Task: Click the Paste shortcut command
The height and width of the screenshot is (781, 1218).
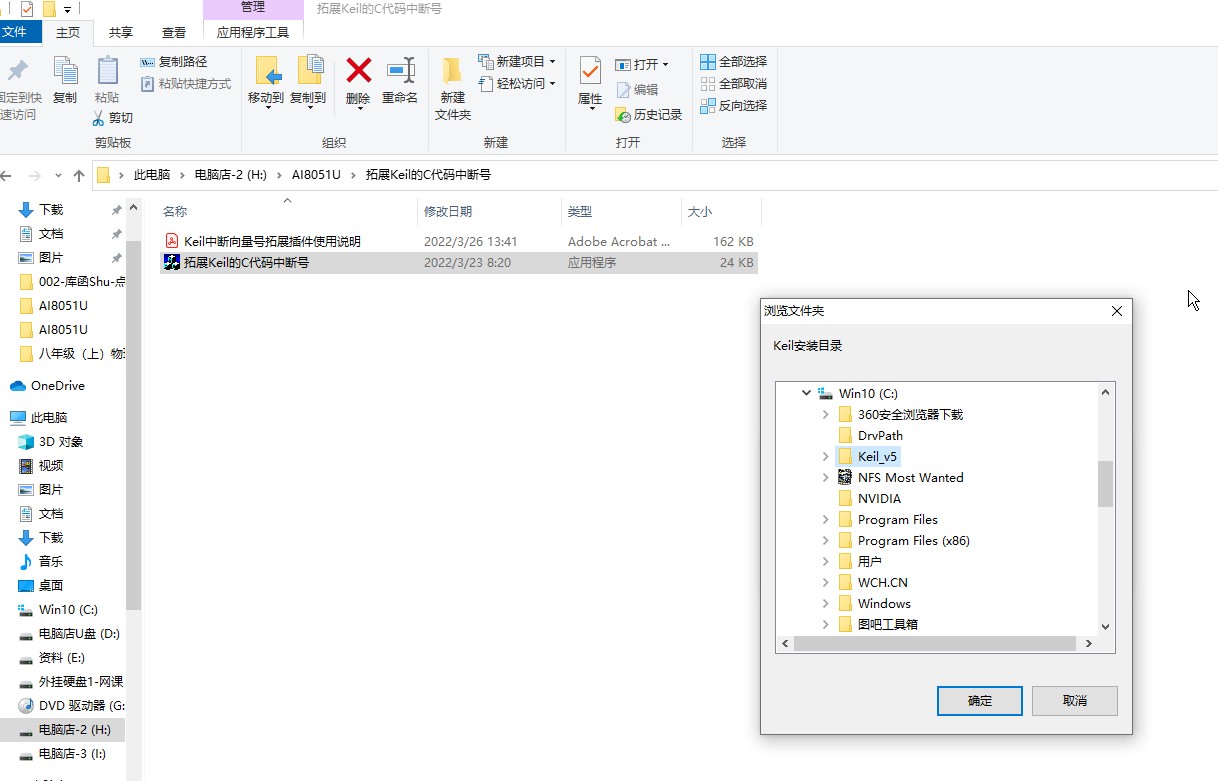Action: (x=186, y=84)
